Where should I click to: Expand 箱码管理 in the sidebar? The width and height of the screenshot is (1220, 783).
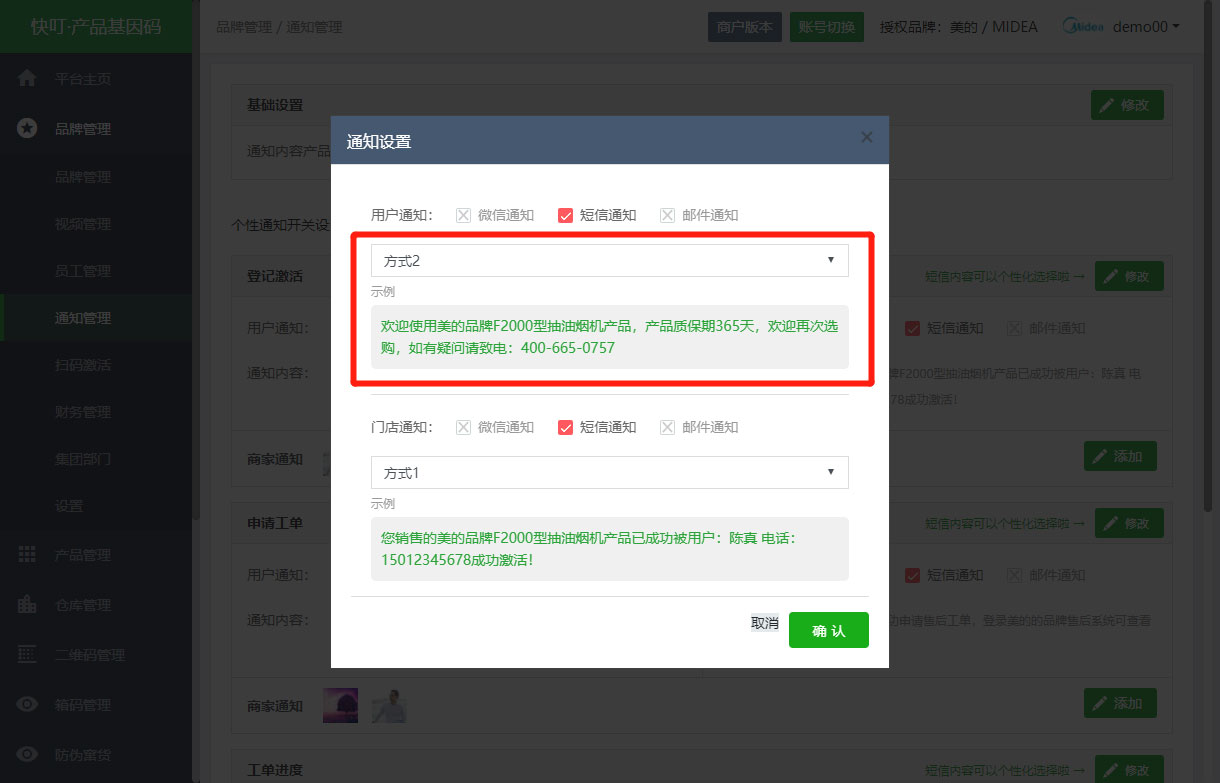pos(96,705)
